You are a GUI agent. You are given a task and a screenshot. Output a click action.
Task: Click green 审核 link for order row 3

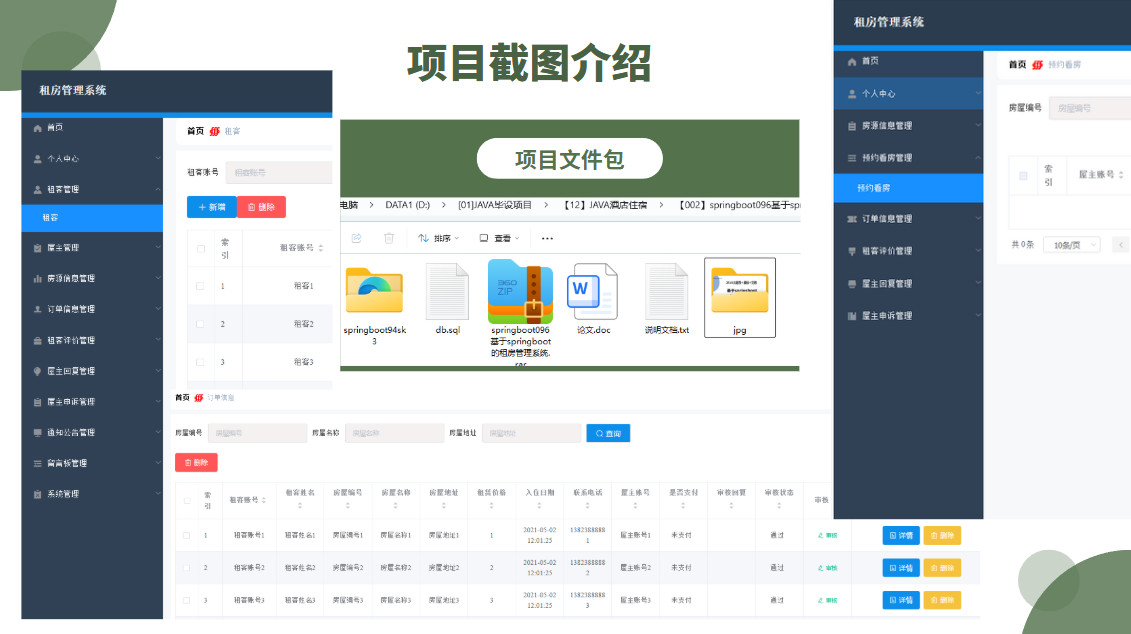point(828,600)
